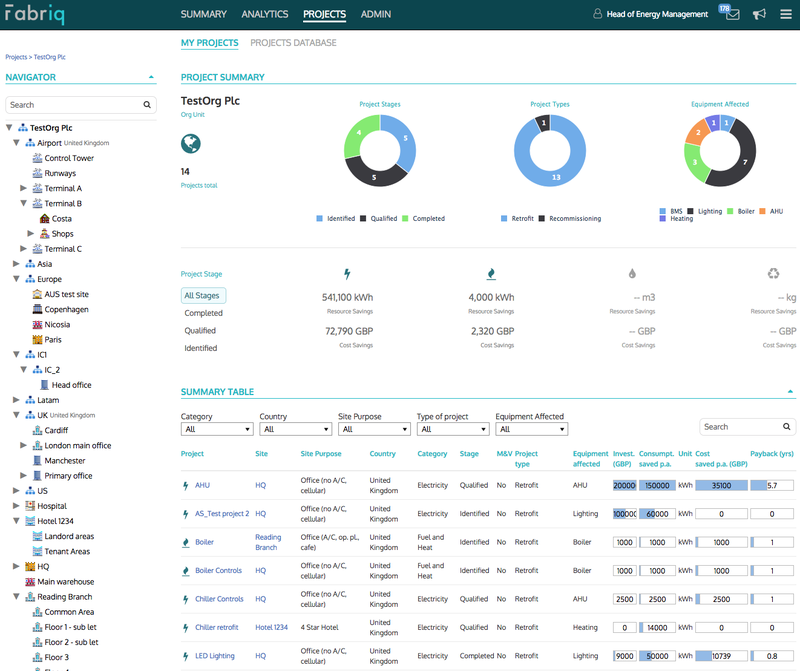The image size is (800, 671).
Task: Expand the Terminal A tree node
Action: (23, 188)
